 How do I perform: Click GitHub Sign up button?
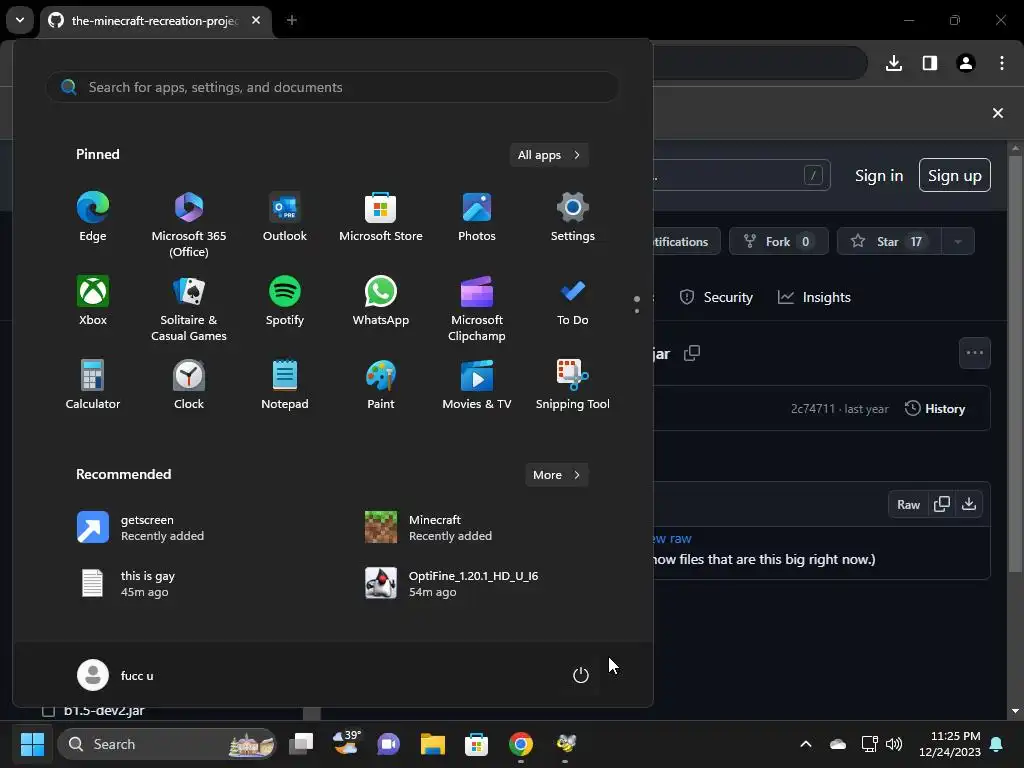click(x=955, y=175)
